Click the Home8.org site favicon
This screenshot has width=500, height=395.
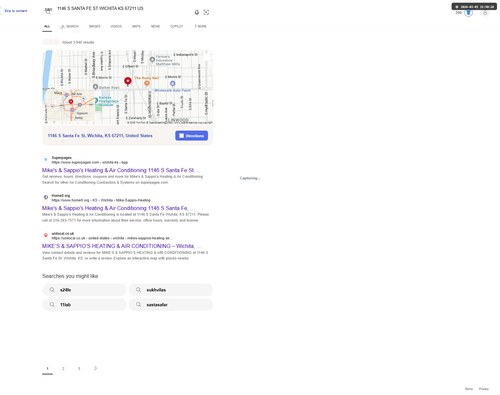pos(46,197)
